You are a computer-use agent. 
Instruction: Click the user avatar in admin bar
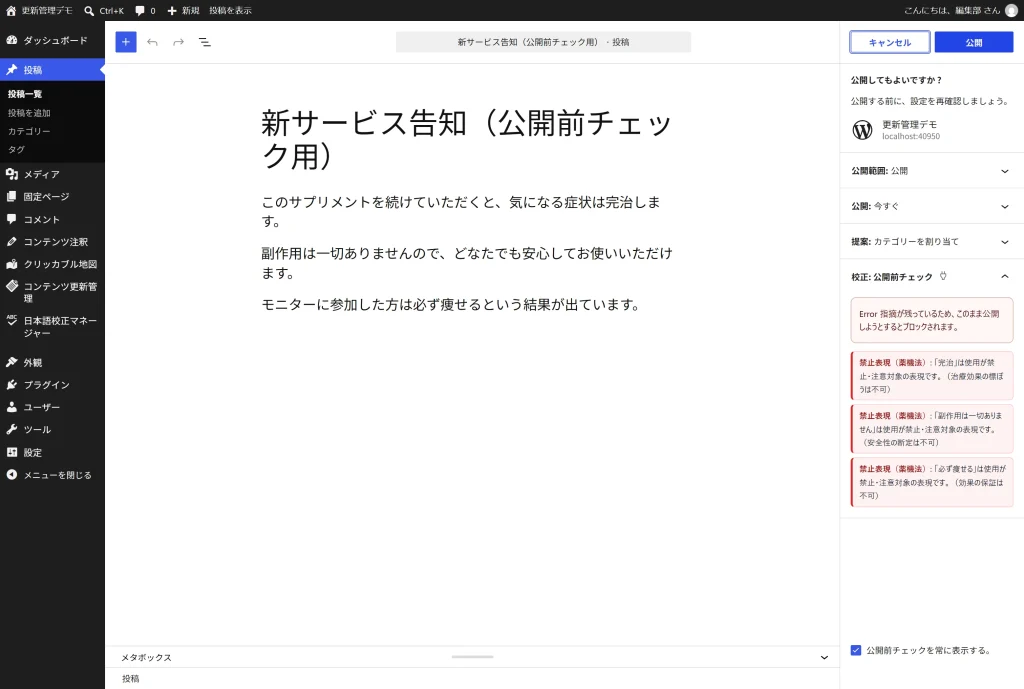coord(1011,10)
